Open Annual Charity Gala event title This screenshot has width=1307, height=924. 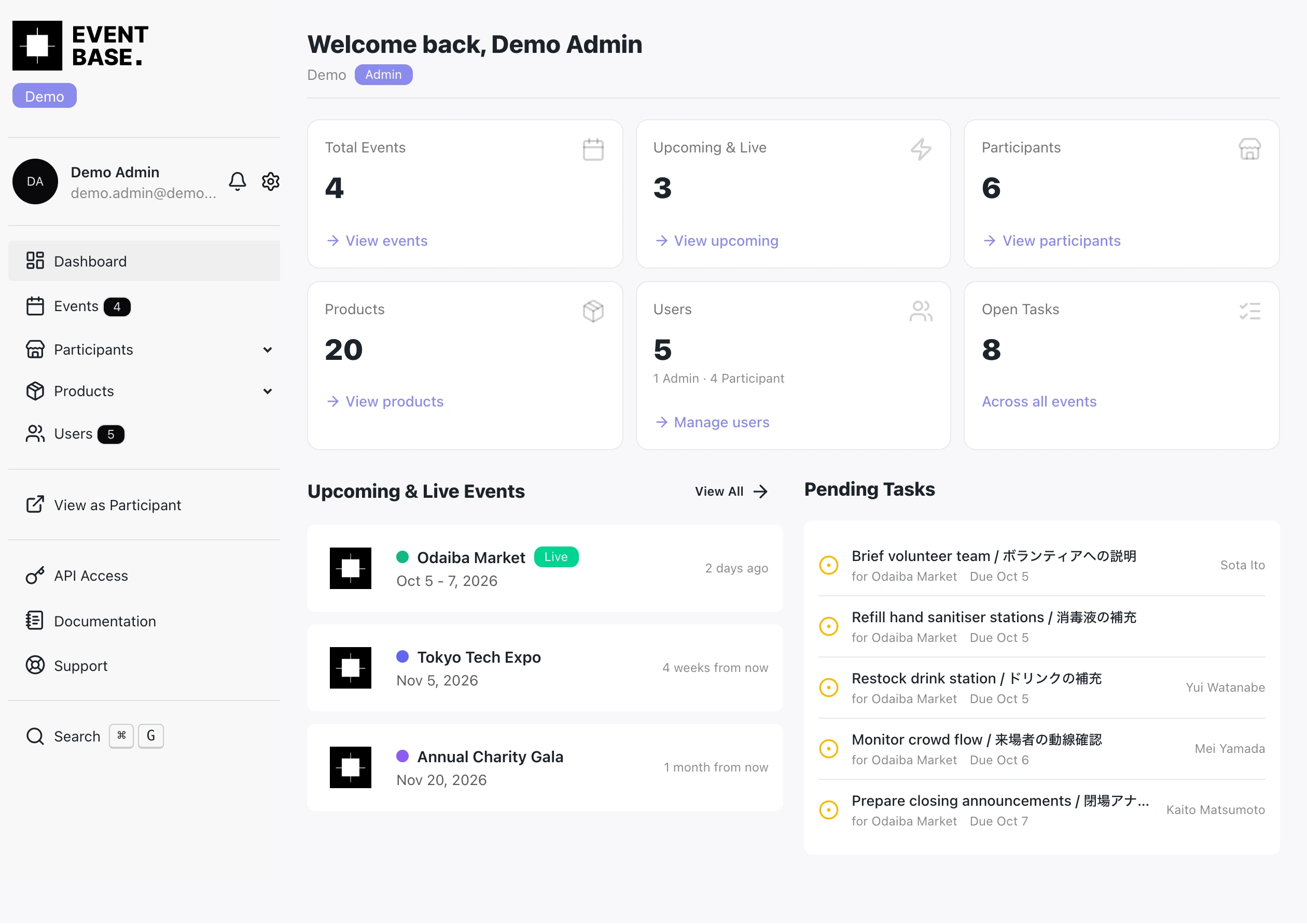pyautogui.click(x=491, y=757)
